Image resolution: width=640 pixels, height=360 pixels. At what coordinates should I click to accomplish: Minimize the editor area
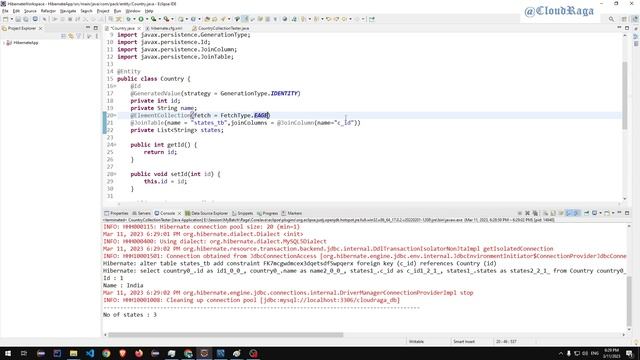click(619, 28)
